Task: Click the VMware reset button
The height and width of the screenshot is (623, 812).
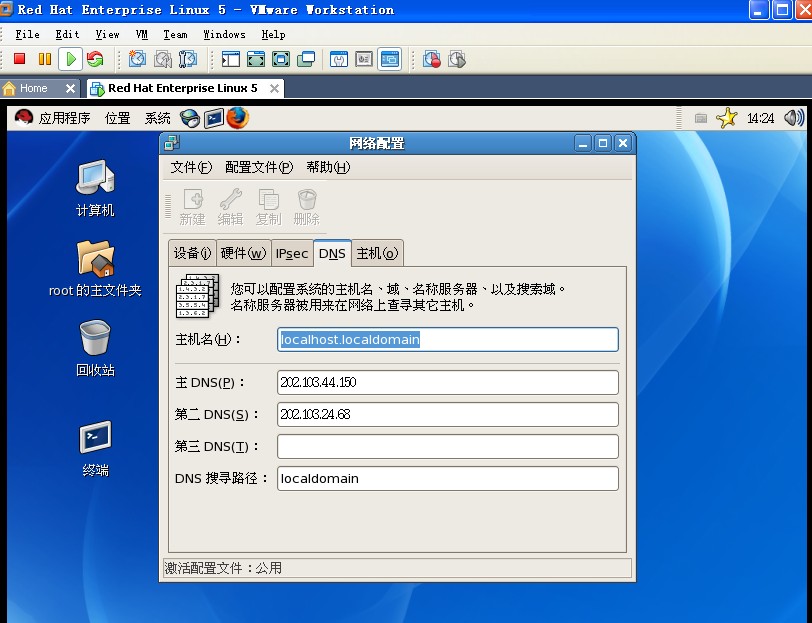Action: tap(95, 59)
